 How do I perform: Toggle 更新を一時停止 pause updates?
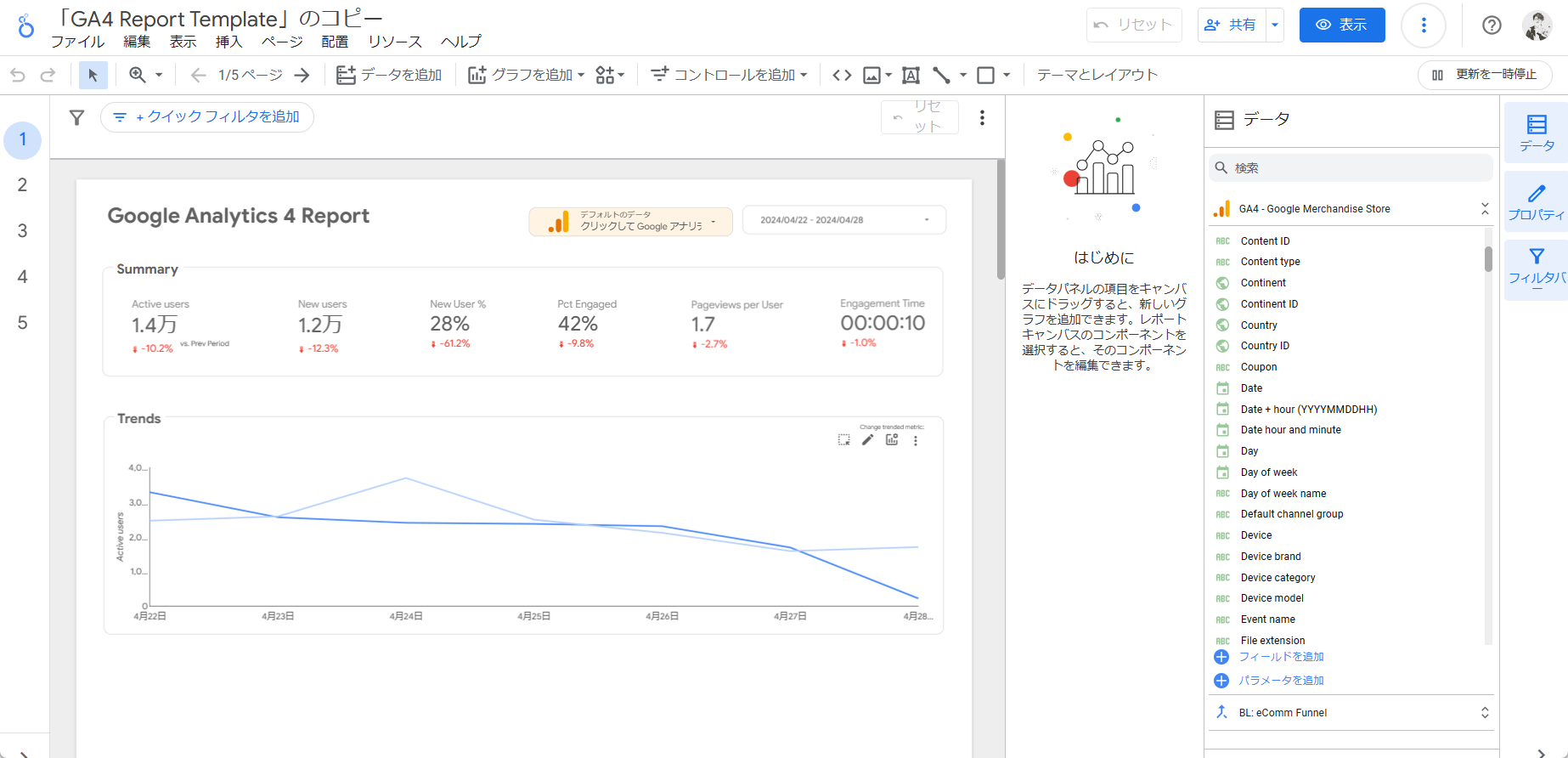coord(1484,75)
